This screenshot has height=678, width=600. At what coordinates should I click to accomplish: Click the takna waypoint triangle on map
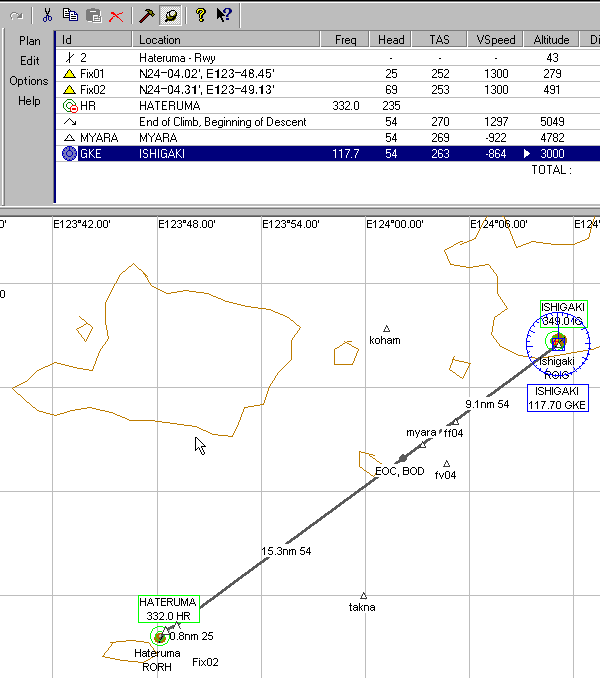[x=363, y=596]
